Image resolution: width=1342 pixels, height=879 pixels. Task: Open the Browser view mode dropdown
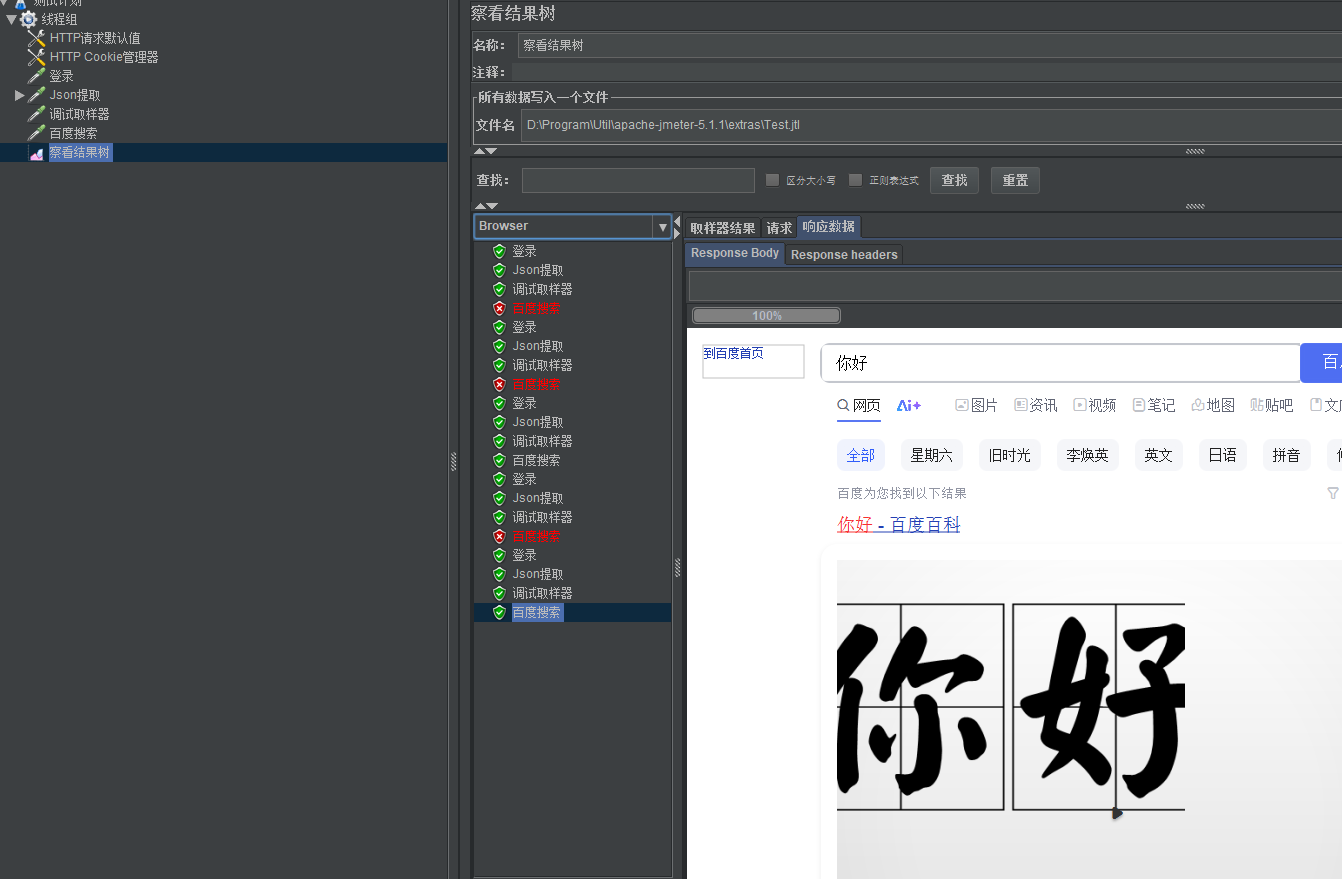tap(662, 226)
